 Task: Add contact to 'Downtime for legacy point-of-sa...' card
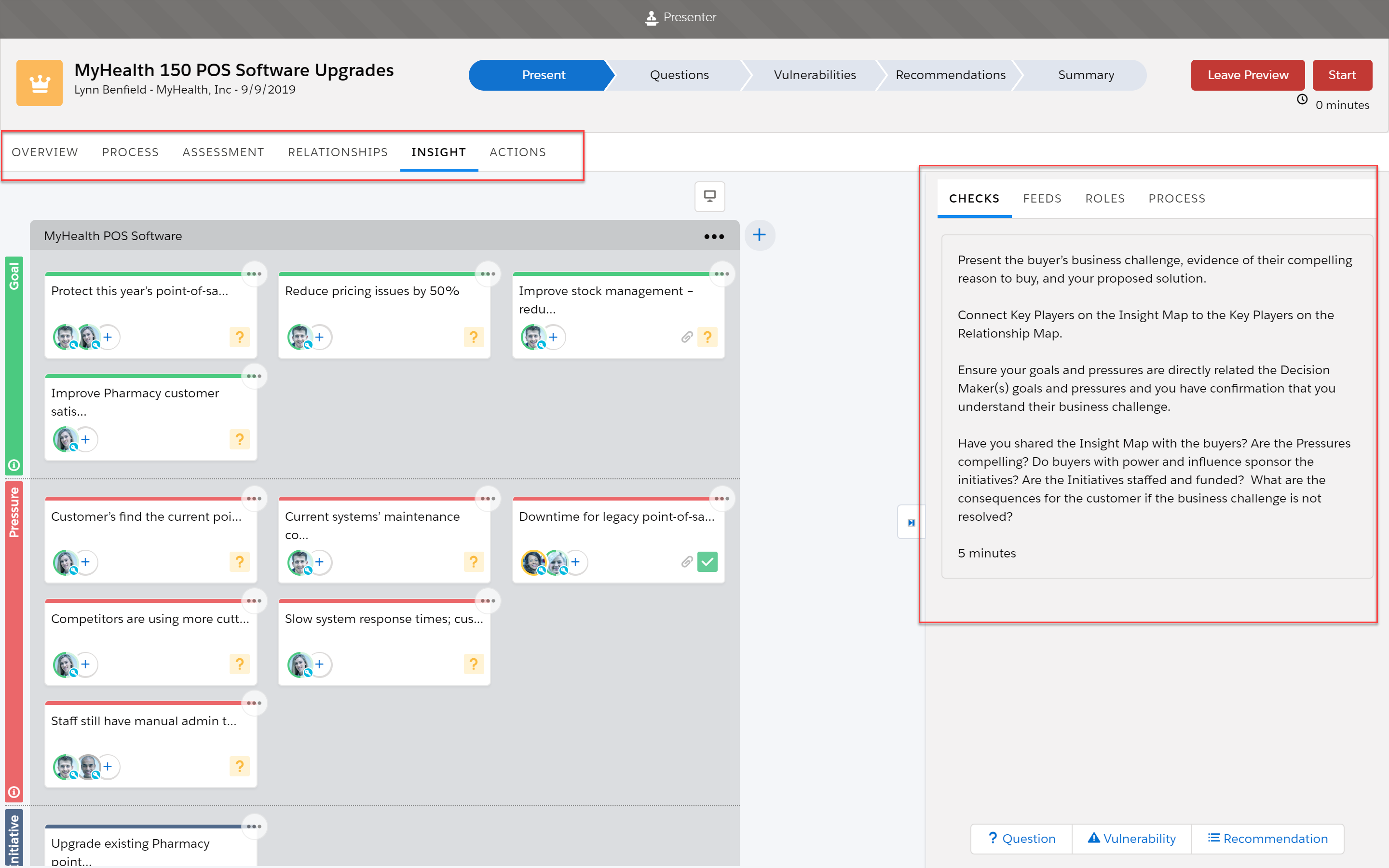click(x=575, y=561)
